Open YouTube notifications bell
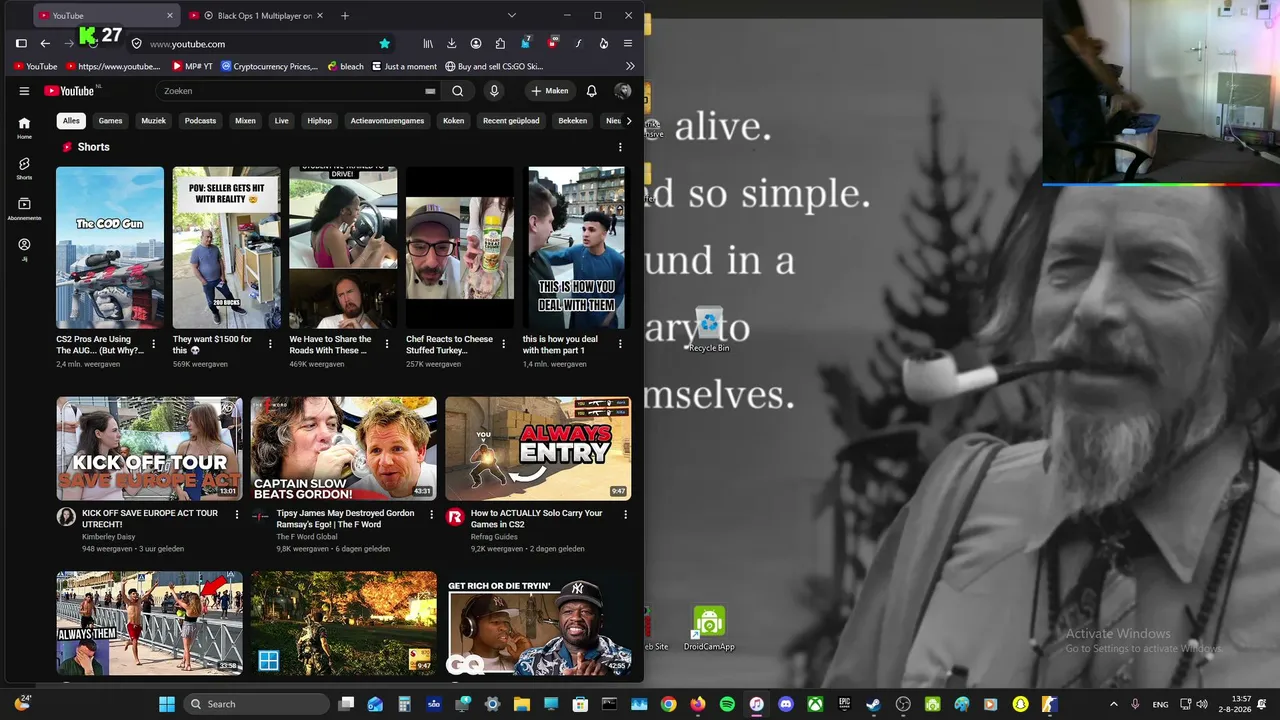 pyautogui.click(x=591, y=91)
